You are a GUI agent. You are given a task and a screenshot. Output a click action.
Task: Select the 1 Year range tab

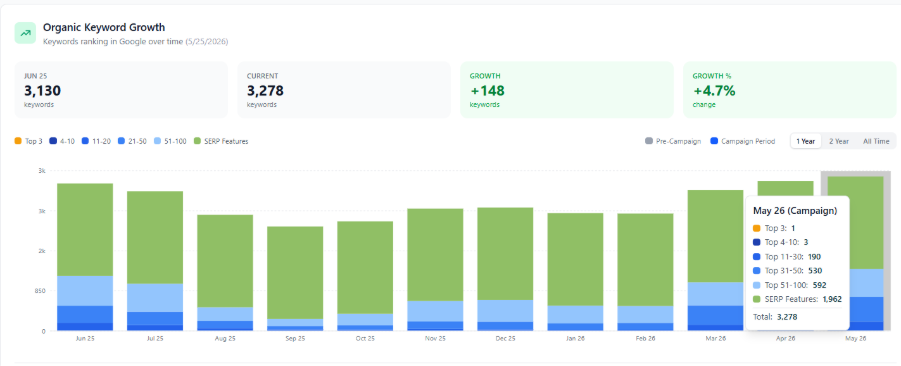click(x=806, y=141)
